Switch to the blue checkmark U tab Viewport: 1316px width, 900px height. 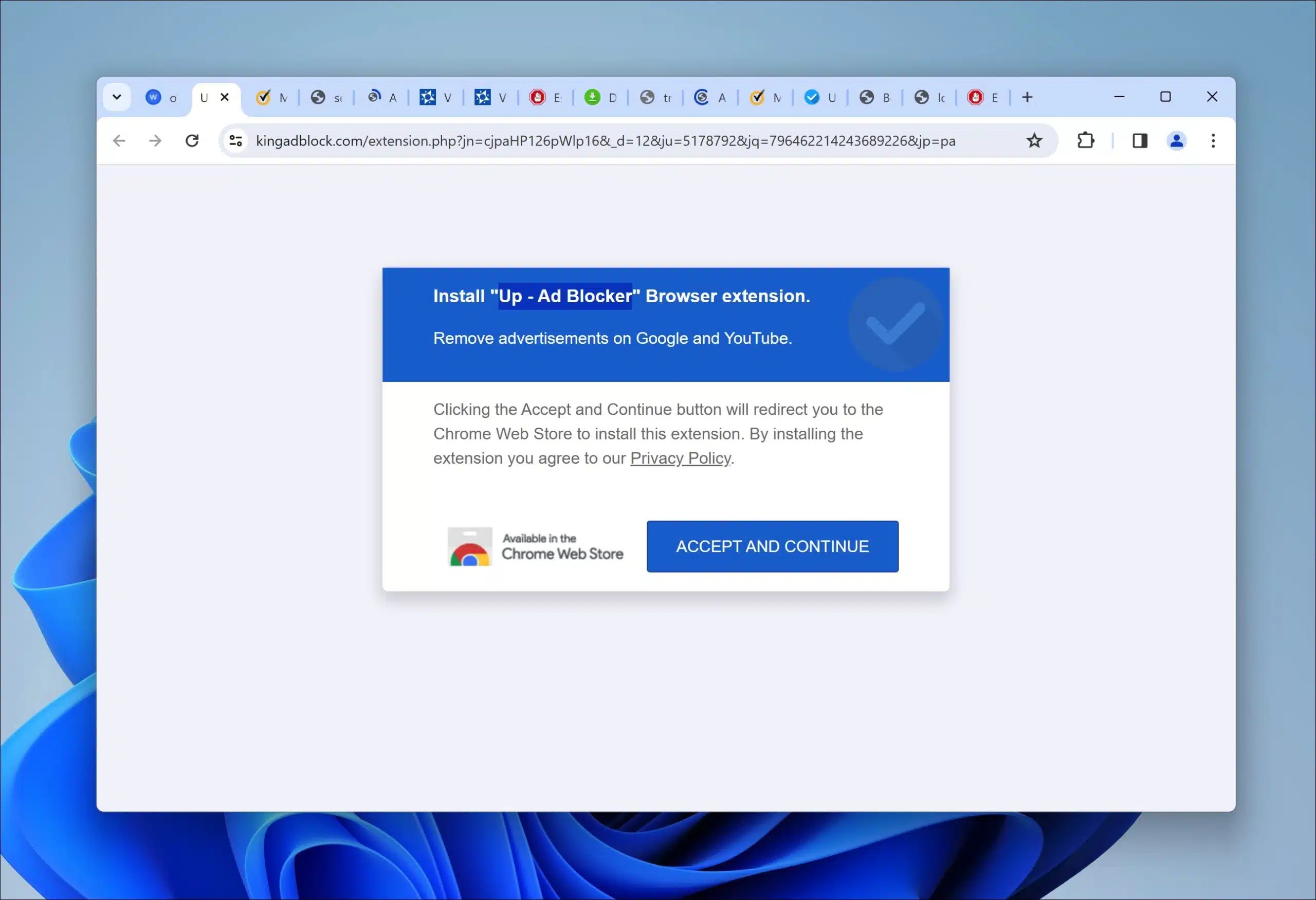tap(820, 97)
